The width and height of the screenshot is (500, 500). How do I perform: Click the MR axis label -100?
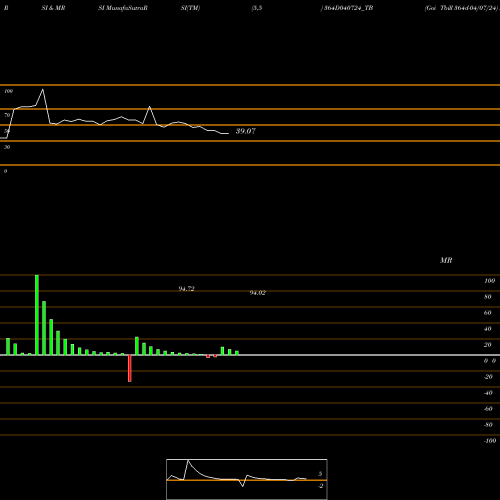point(490,441)
